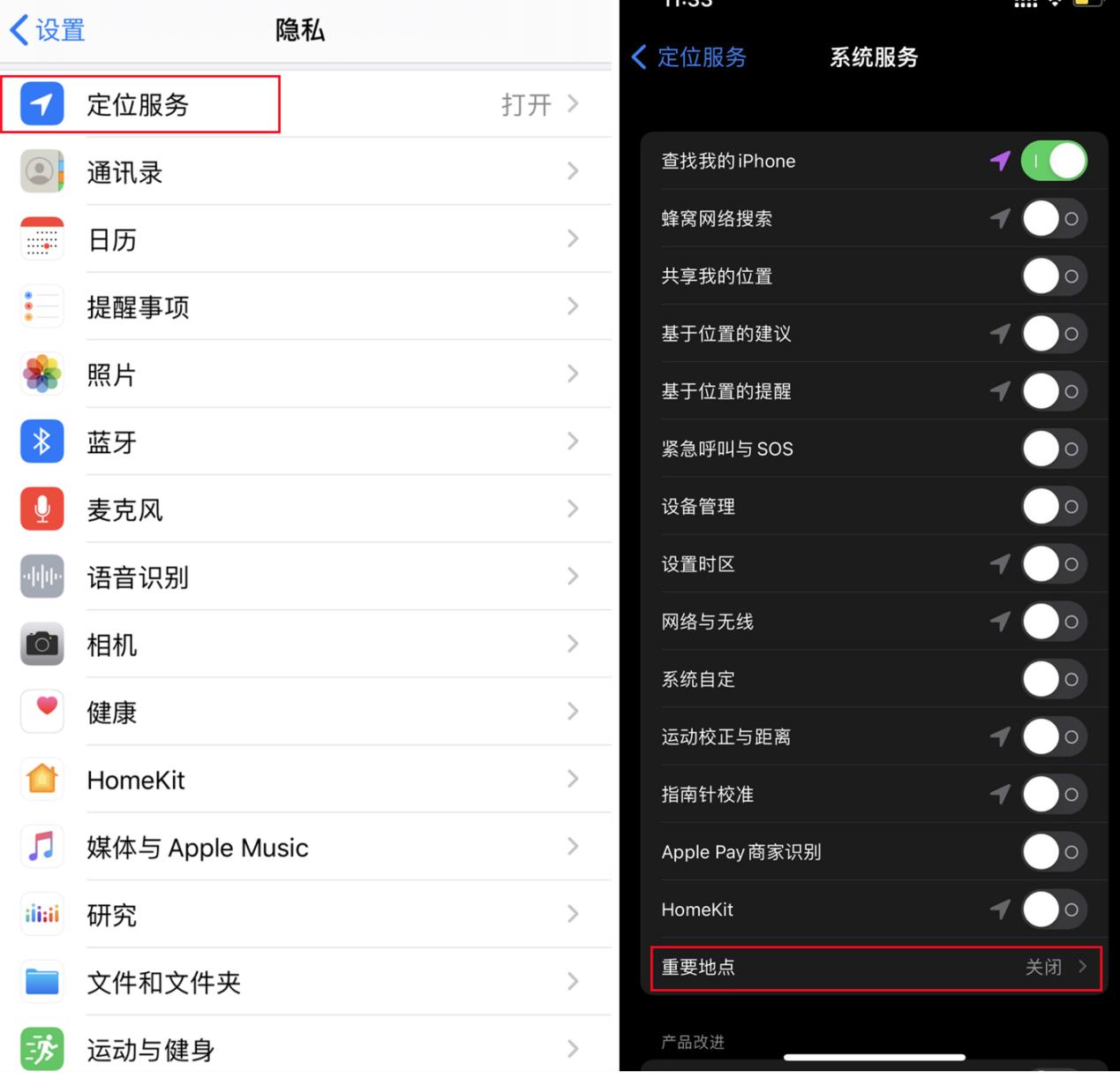
Task: Enable 蜂窝网络搜索 toggle
Action: point(1053,218)
